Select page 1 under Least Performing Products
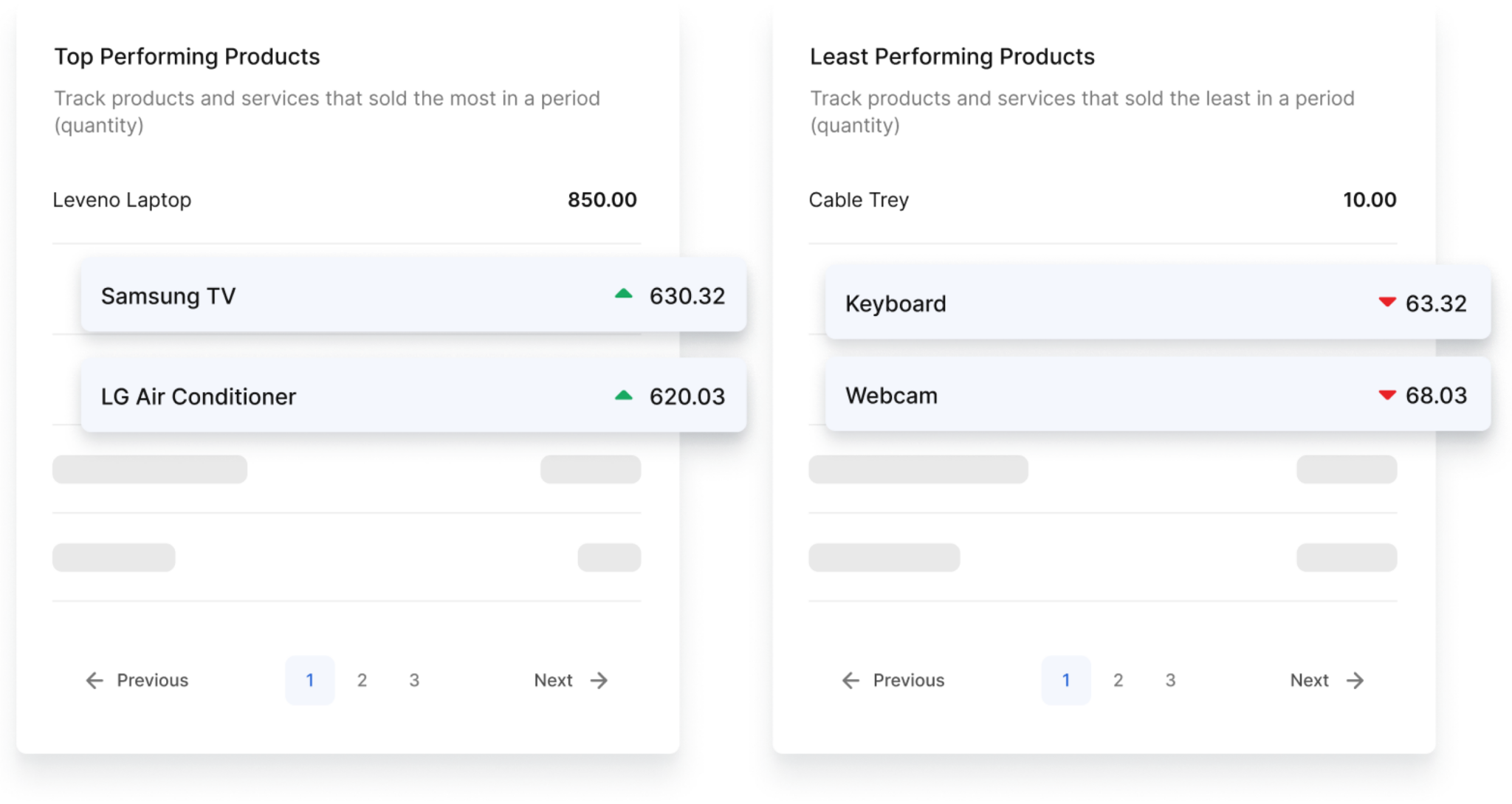1512x804 pixels. 1066,680
